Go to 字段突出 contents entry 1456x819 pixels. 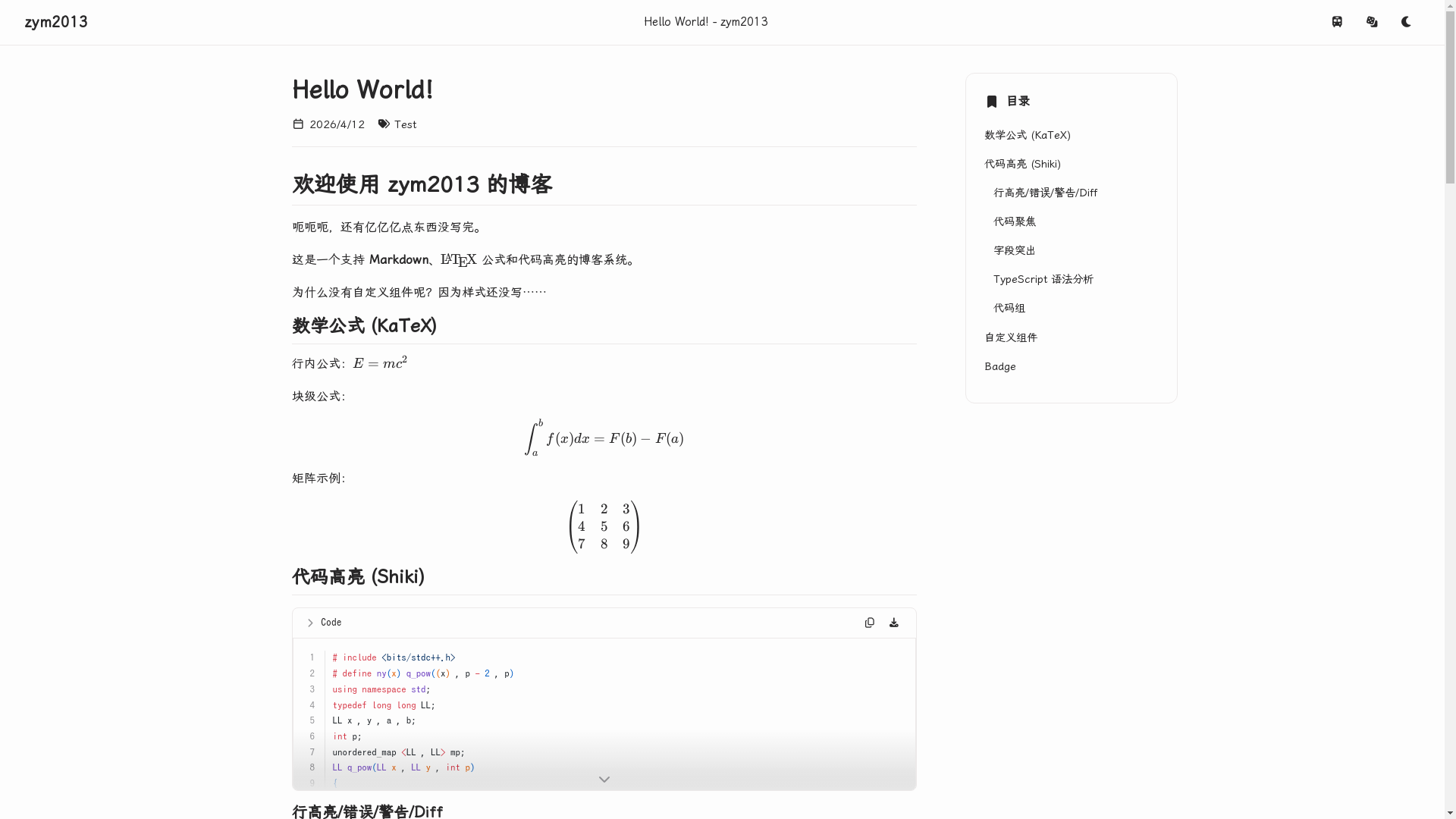1015,250
